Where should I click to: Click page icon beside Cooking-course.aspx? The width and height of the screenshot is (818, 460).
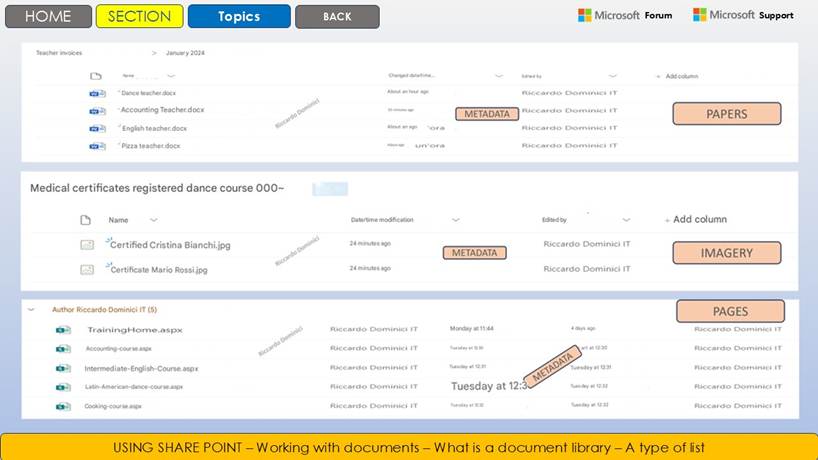click(x=63, y=406)
